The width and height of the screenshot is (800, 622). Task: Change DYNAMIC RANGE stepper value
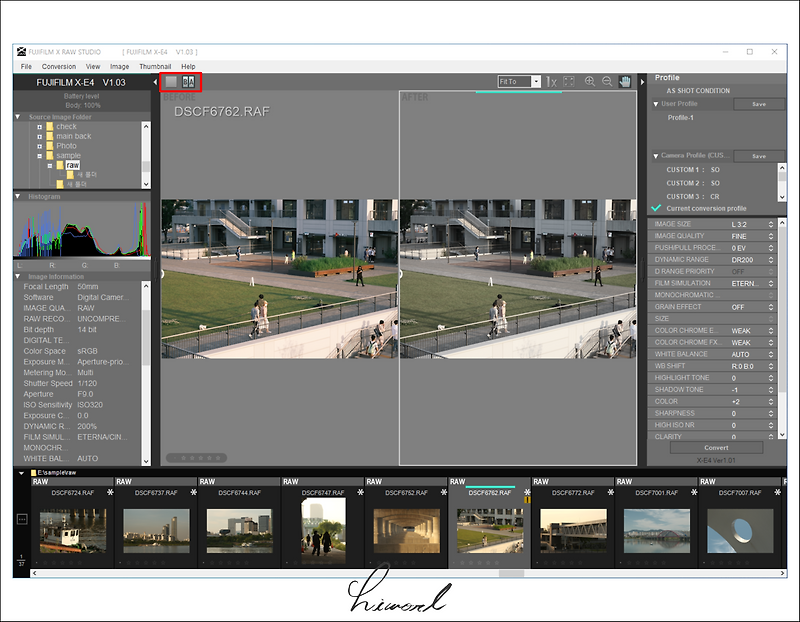coord(771,260)
